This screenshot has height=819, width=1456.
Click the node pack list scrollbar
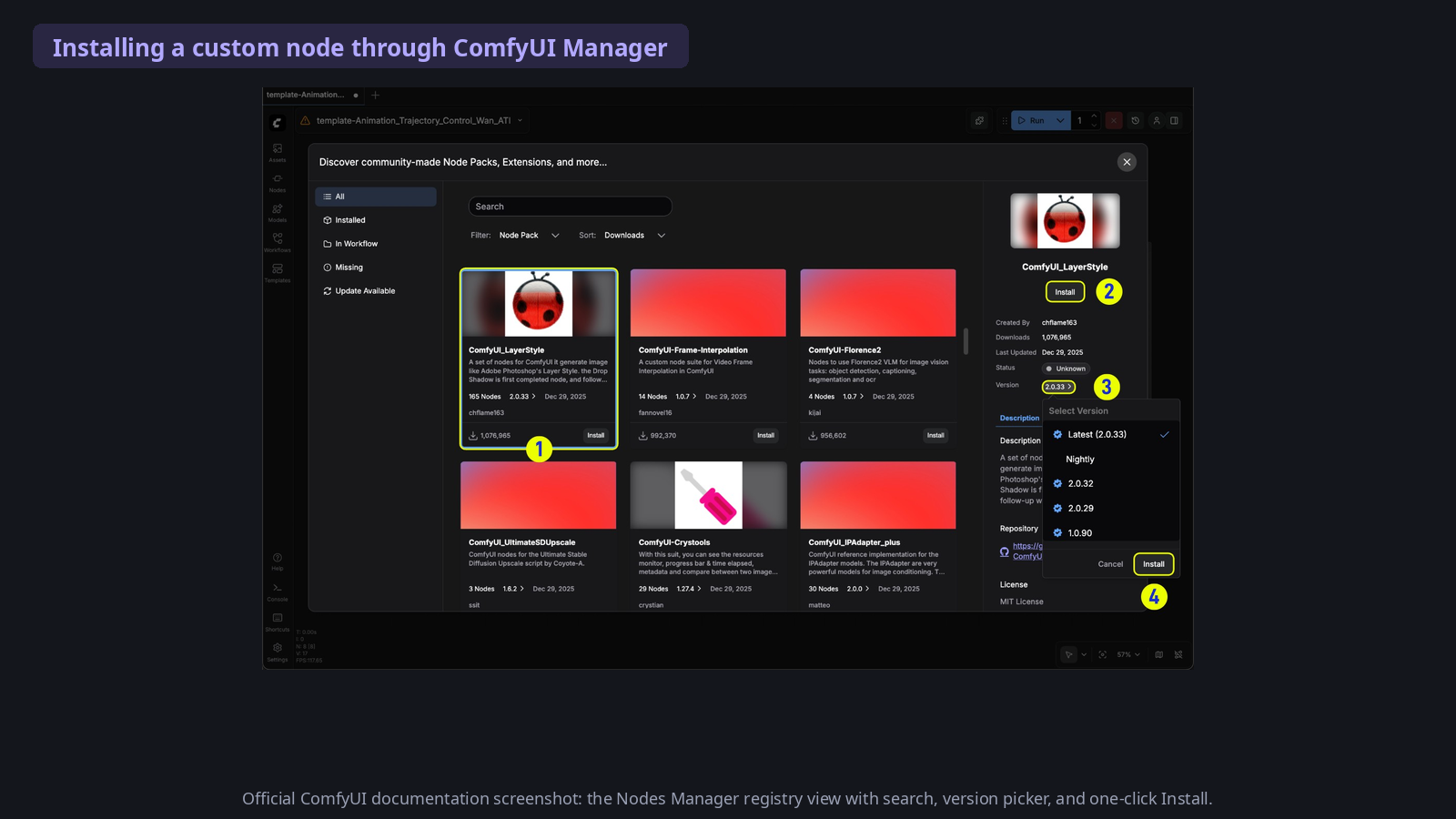coord(966,341)
